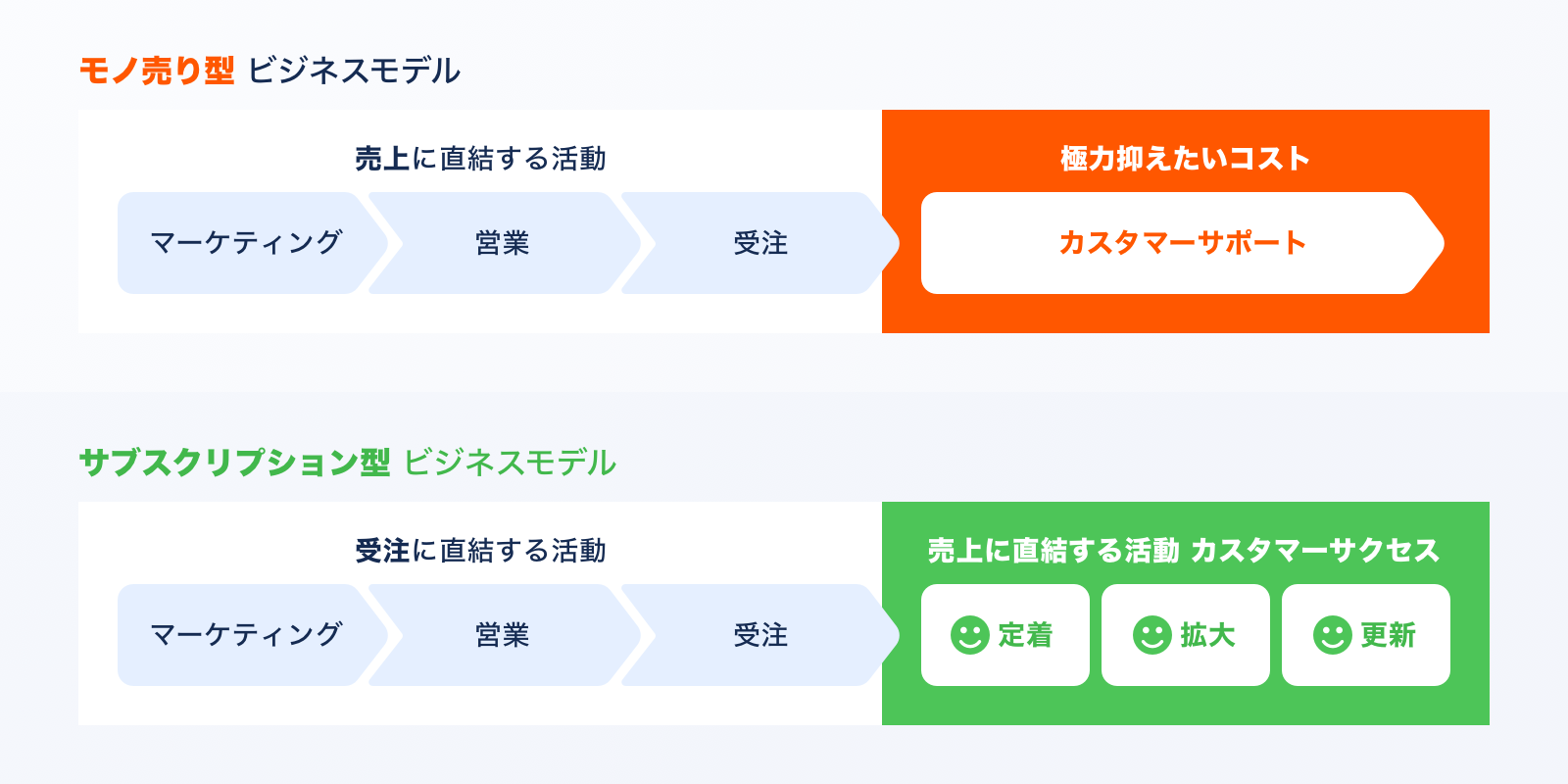Click the 売上に直結する活動 カスタマーサクセス heading
Screen dimensions: 1568x784
point(1184,551)
